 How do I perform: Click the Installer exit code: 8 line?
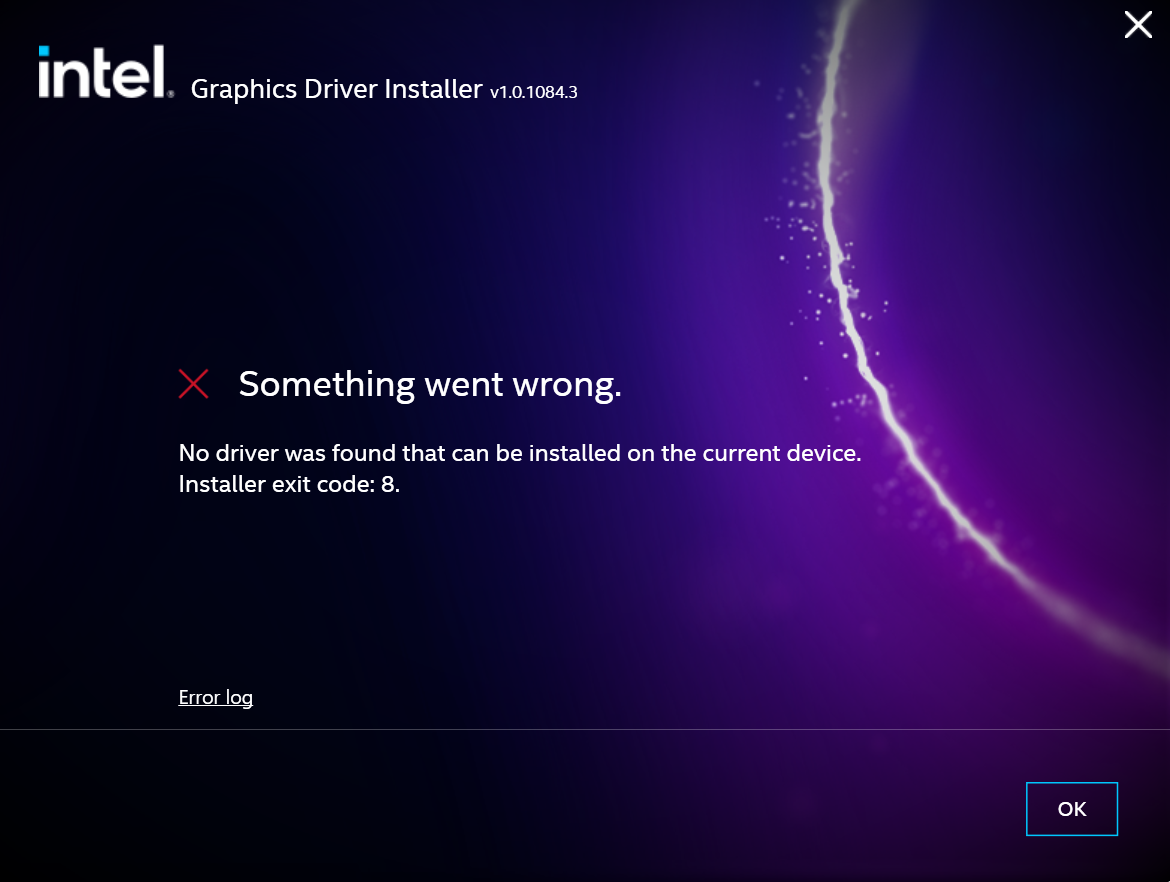pos(290,484)
